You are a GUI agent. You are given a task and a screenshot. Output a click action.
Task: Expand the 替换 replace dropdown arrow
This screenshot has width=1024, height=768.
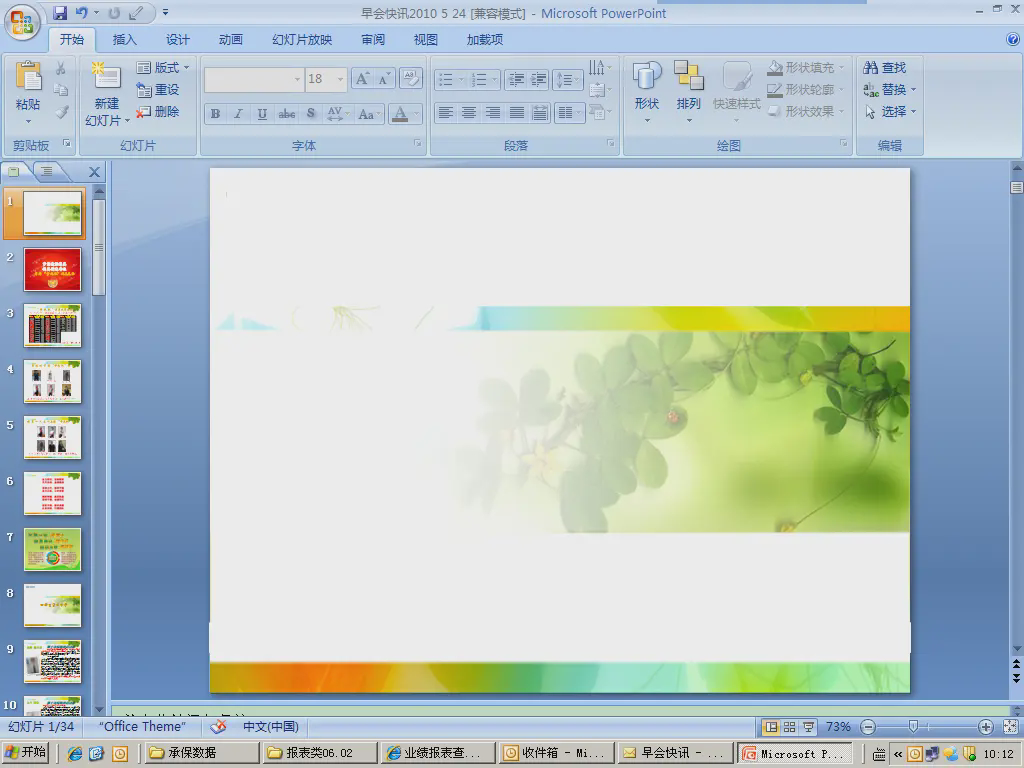coord(913,90)
